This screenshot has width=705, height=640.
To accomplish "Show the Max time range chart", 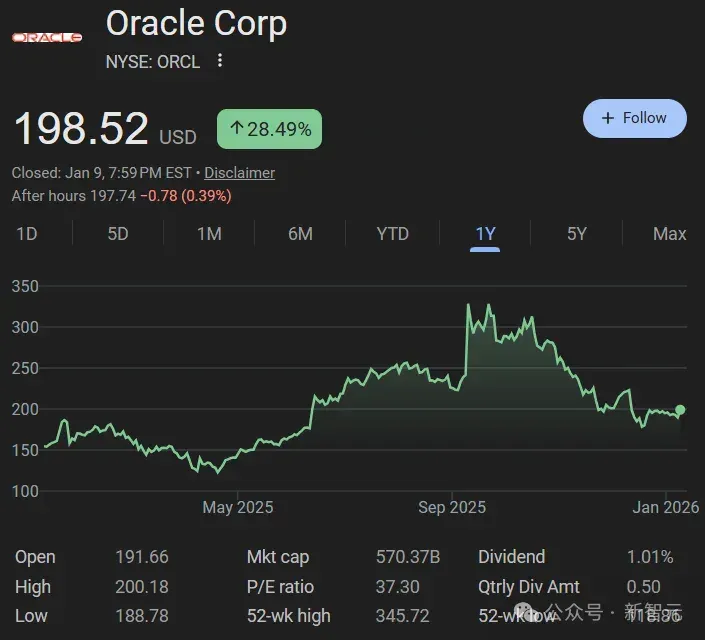I will coord(669,234).
